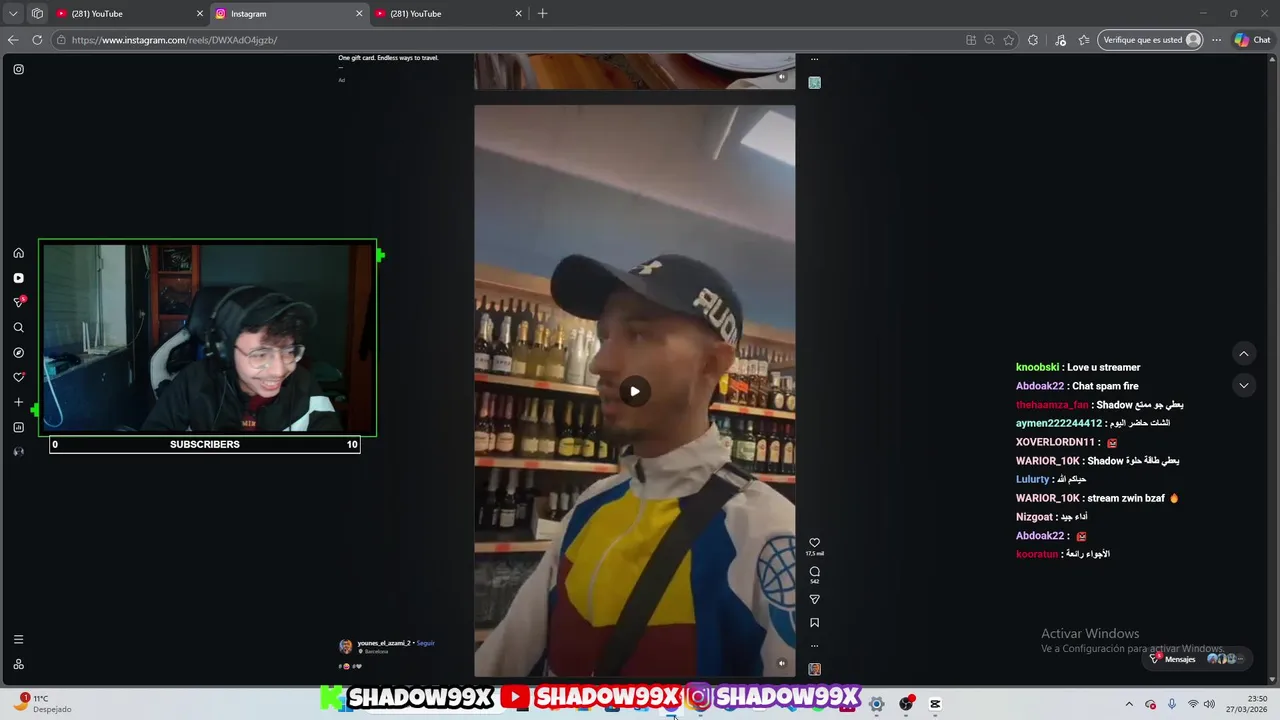Add page to favorites with star
This screenshot has height=720, width=1280.
(1008, 40)
